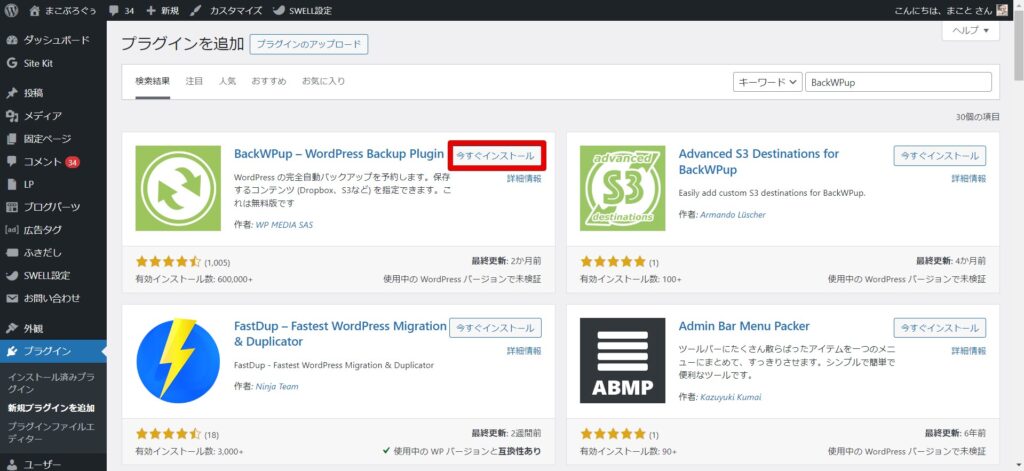1024x471 pixels.
Task: Click the user avatar at top right
Action: point(1002,10)
